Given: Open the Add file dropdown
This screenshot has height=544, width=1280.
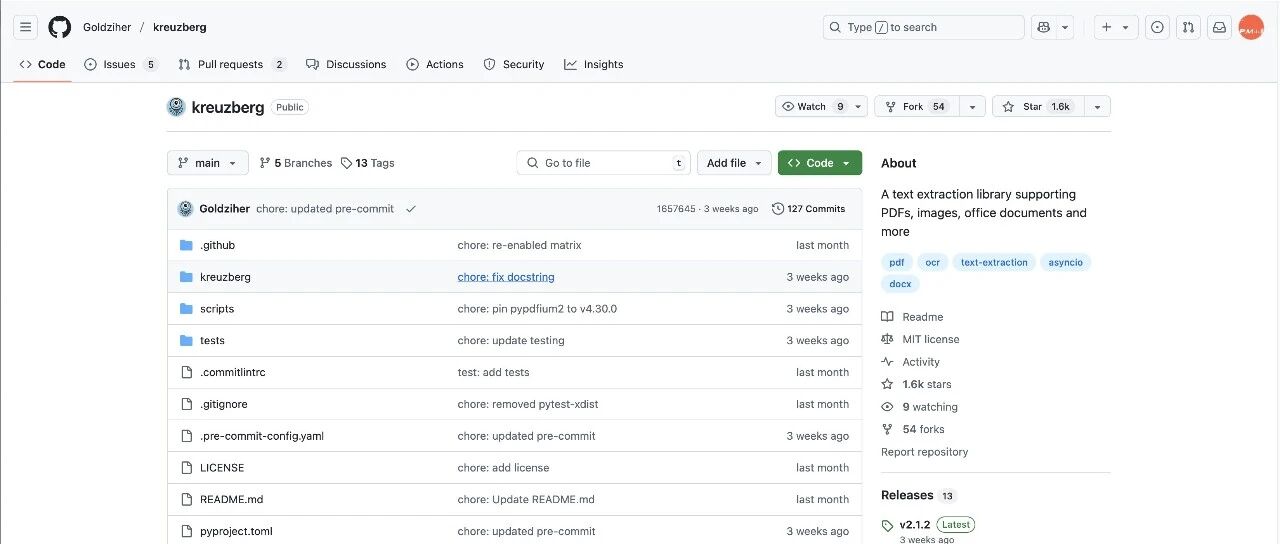Looking at the screenshot, I should pos(734,163).
